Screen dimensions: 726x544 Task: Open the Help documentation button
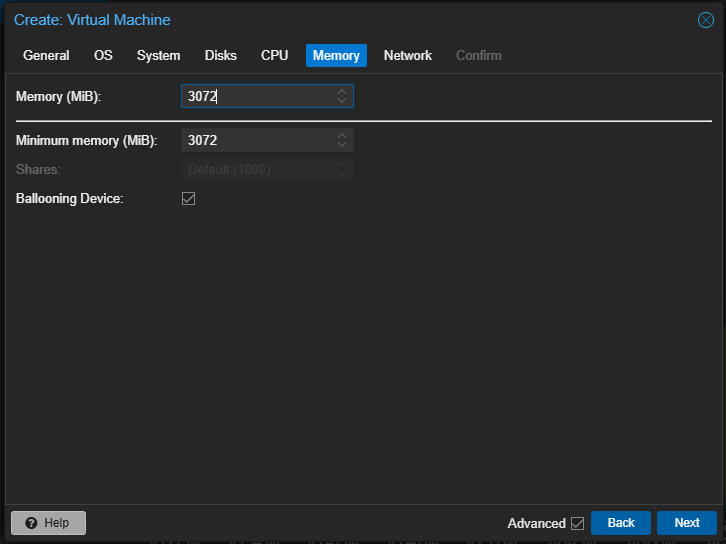(48, 523)
